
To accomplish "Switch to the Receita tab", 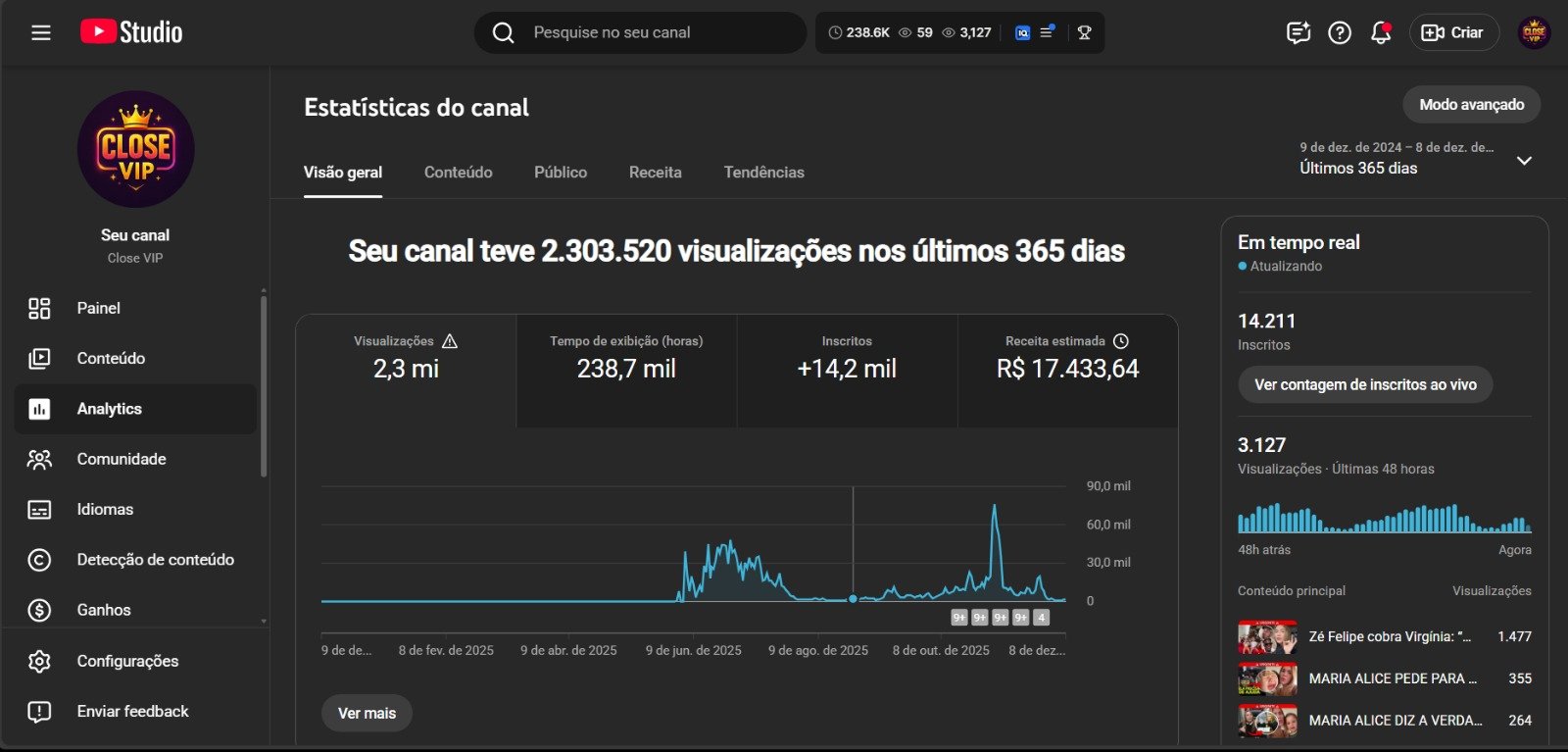I will (x=656, y=173).
